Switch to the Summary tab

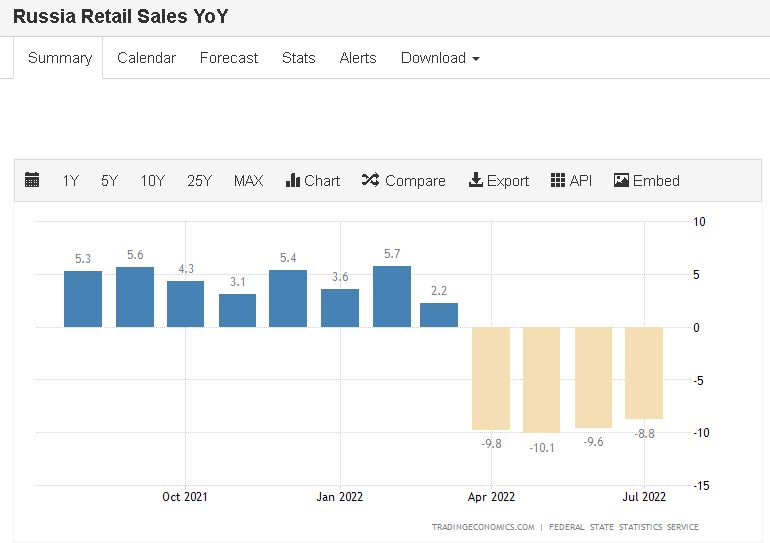point(60,58)
